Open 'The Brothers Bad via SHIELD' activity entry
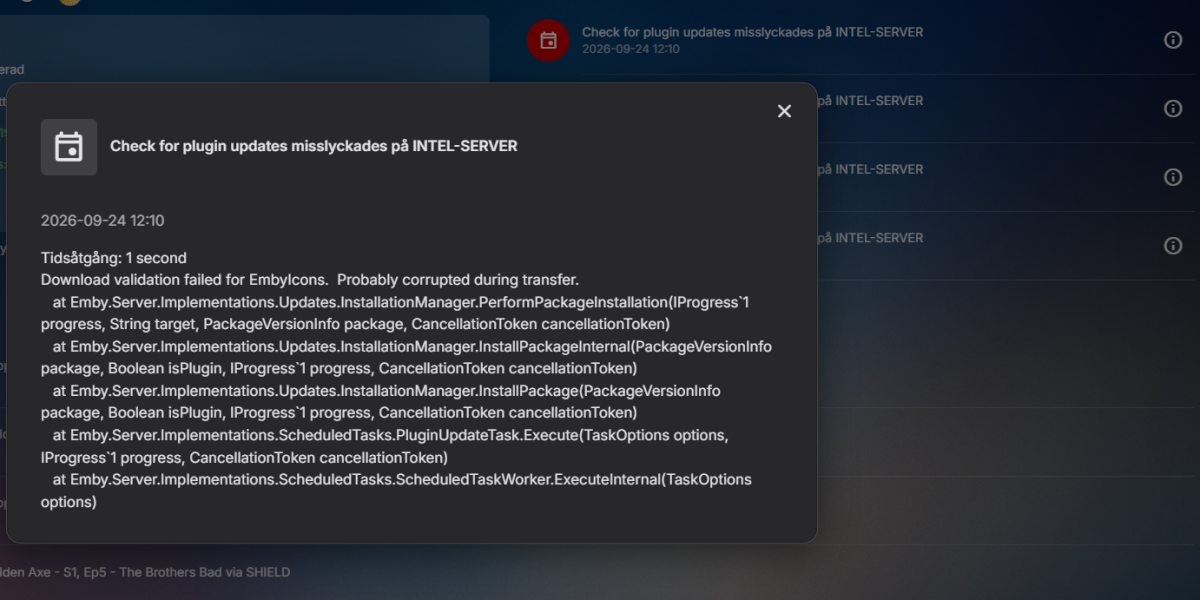Screen dimensions: 1200x600 [x=145, y=572]
